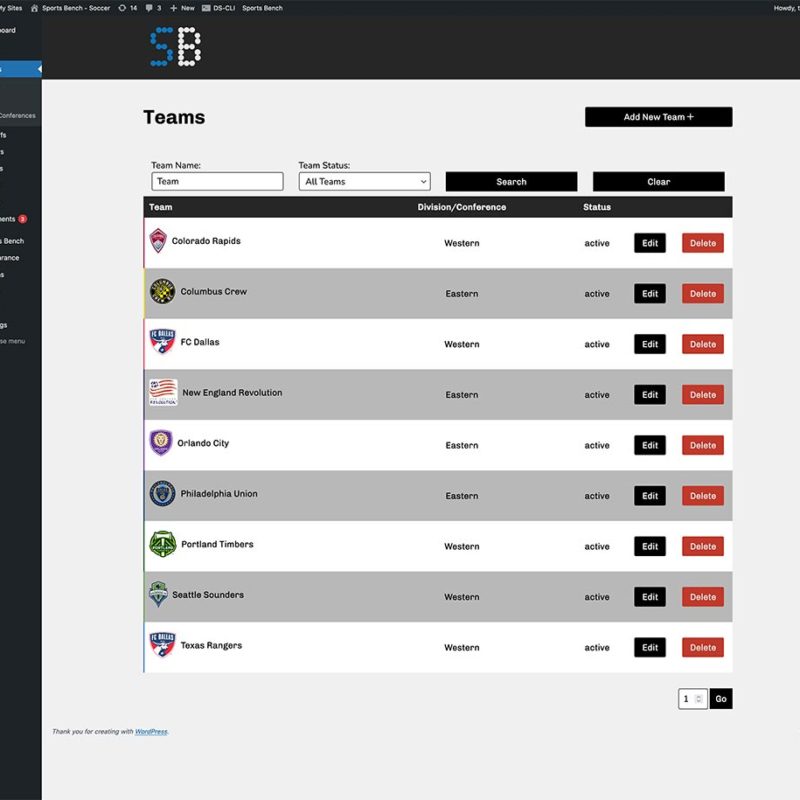Viewport: 800px width, 800px height.
Task: Click the Seattle Sounders team name
Action: (208, 595)
